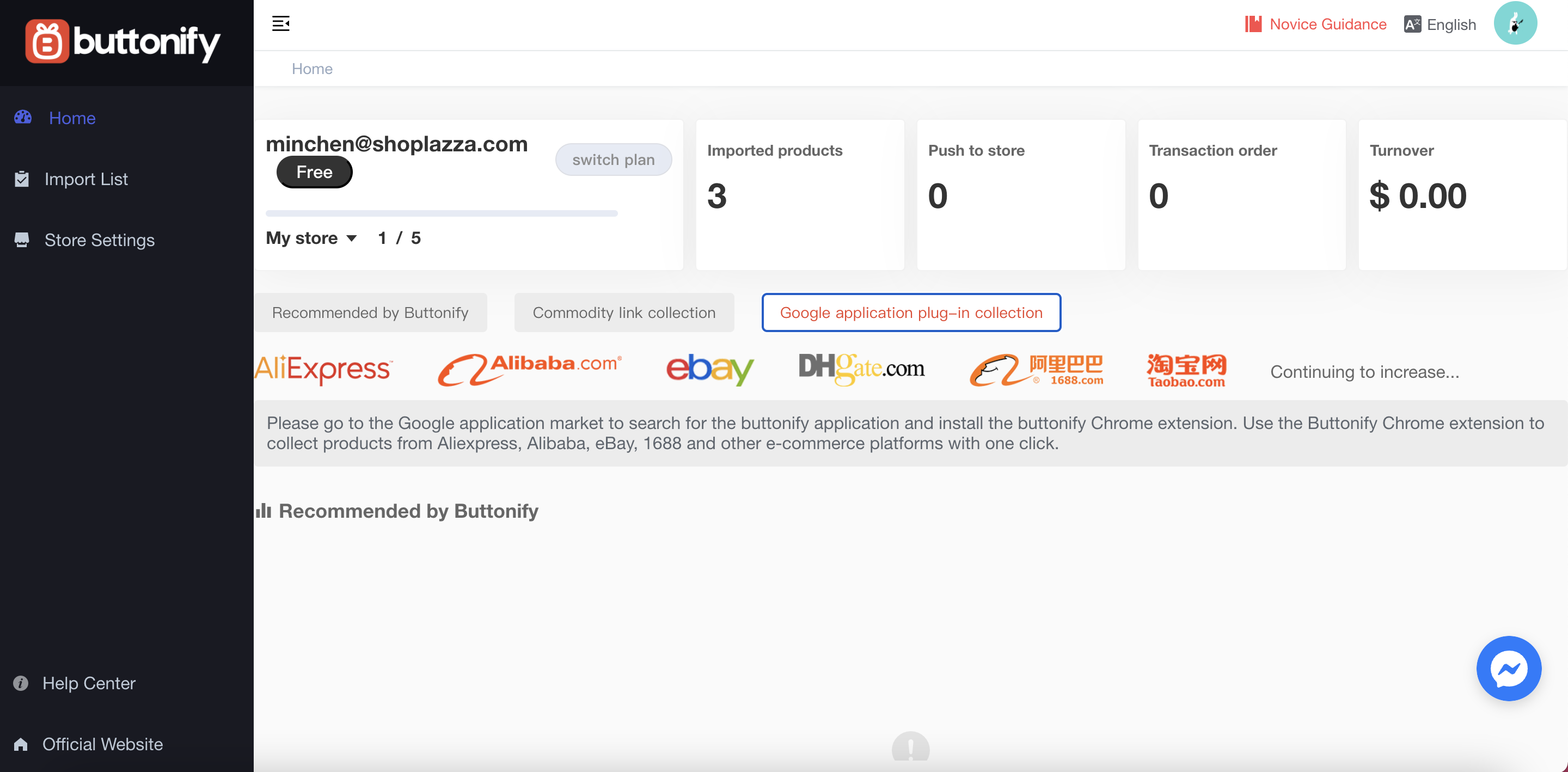Open Import List in sidebar
Image resolution: width=1568 pixels, height=772 pixels.
(x=86, y=179)
